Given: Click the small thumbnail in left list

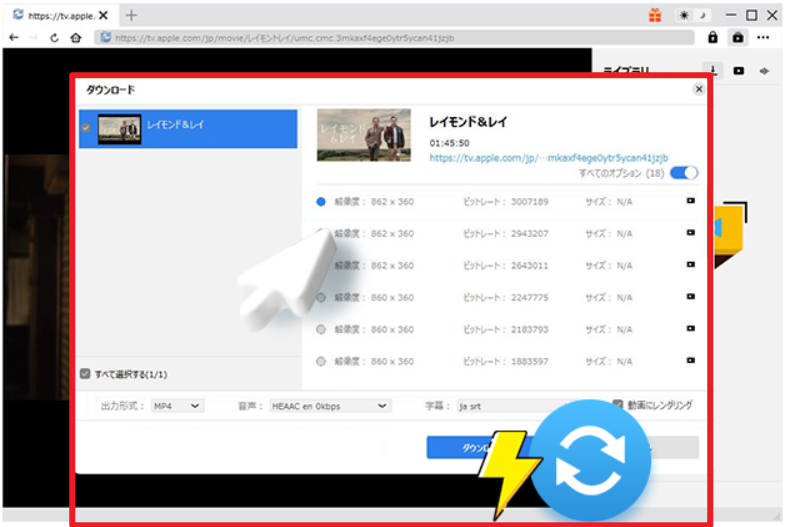Looking at the screenshot, I should (119, 129).
